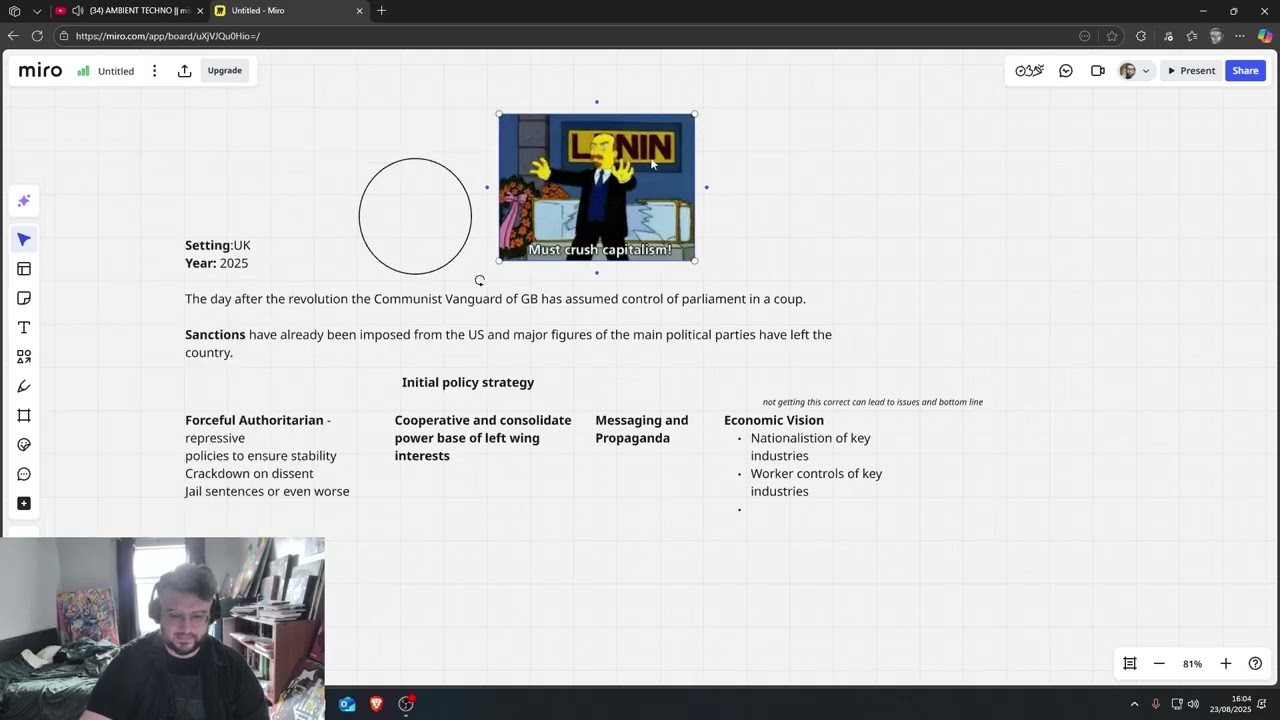Image resolution: width=1280 pixels, height=720 pixels.
Task: Click the empty circle shape outline
Action: coord(415,216)
